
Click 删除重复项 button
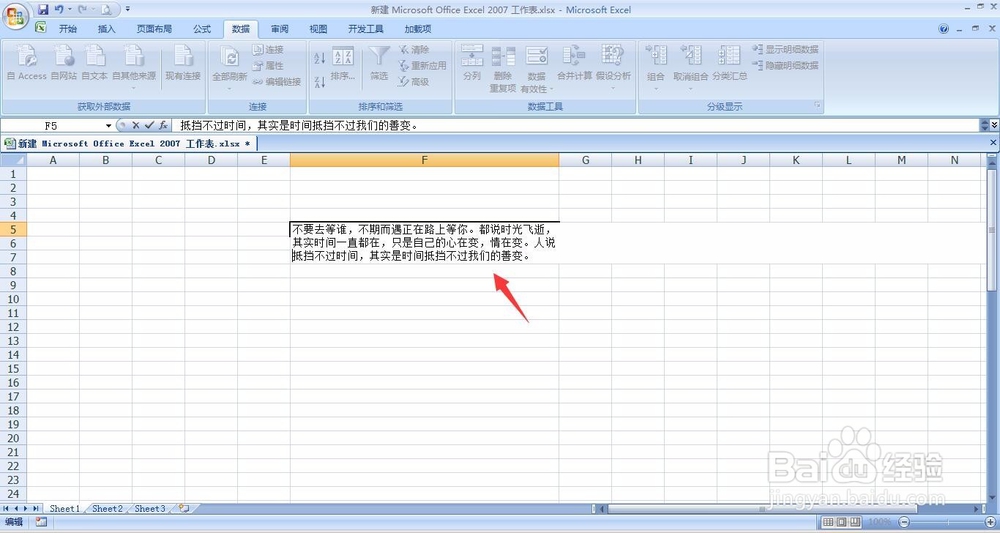[503, 68]
